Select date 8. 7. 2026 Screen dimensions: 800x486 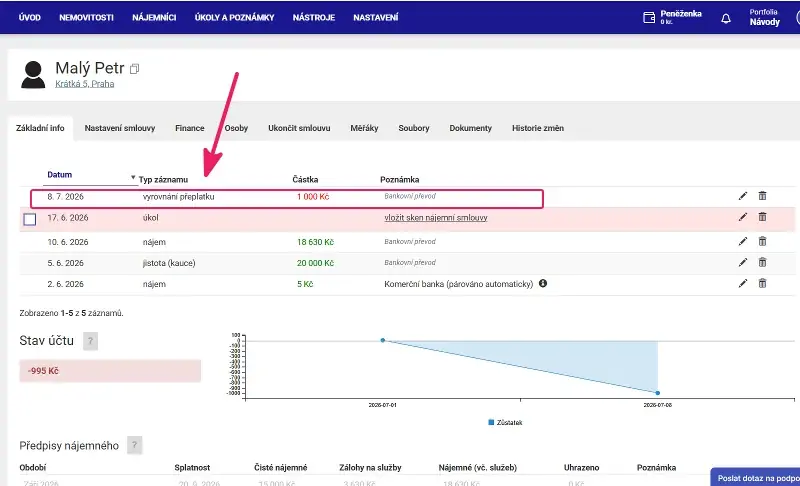(x=65, y=196)
